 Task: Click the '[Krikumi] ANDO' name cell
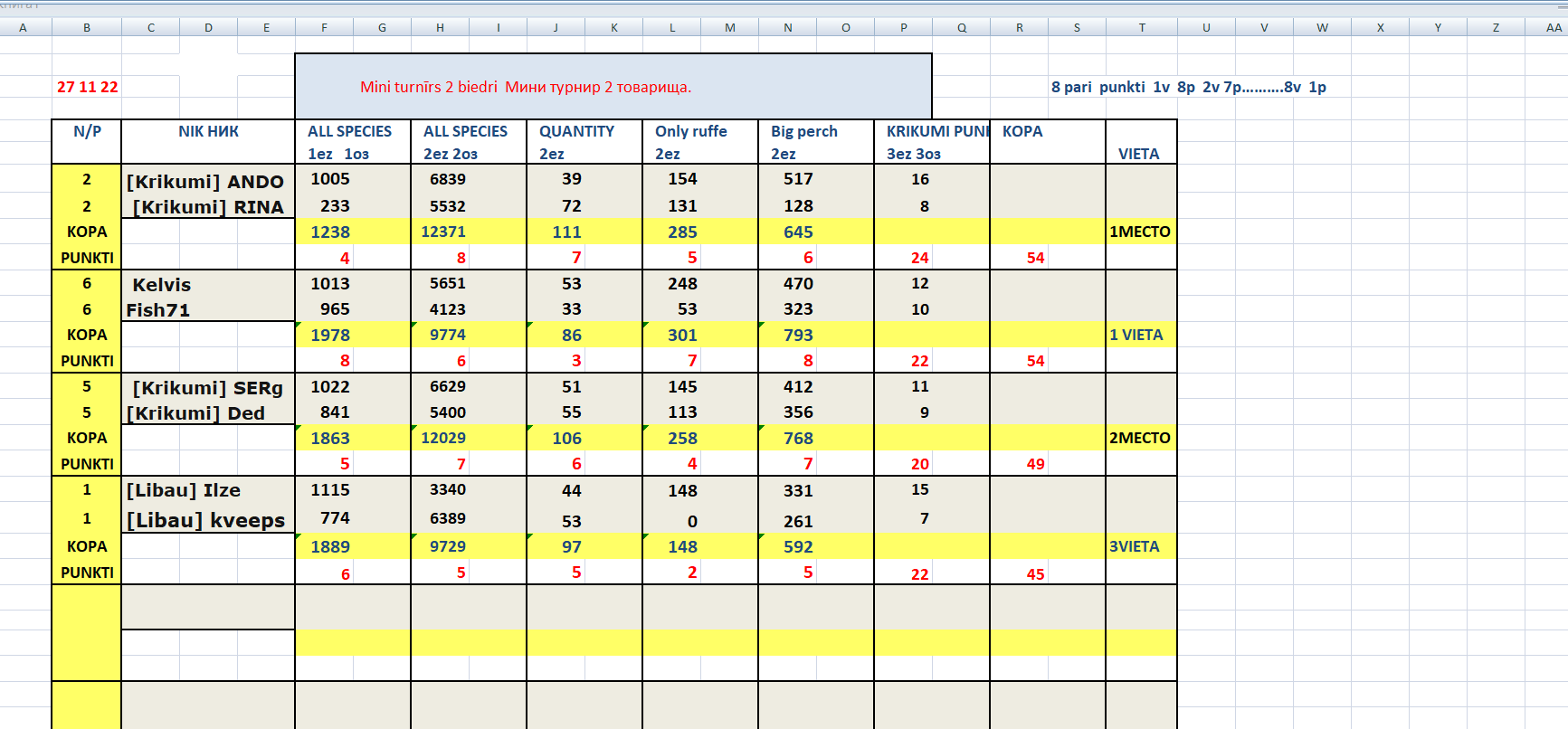[x=208, y=181]
